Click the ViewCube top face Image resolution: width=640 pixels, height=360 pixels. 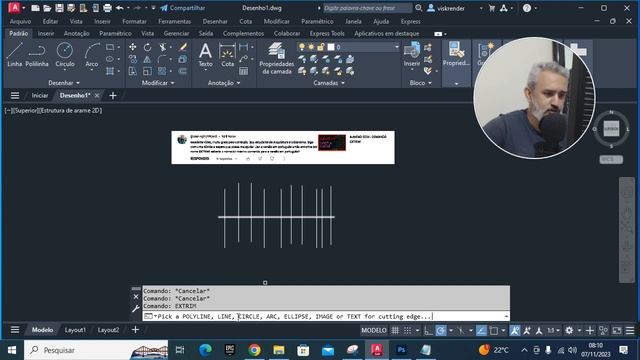coord(611,129)
